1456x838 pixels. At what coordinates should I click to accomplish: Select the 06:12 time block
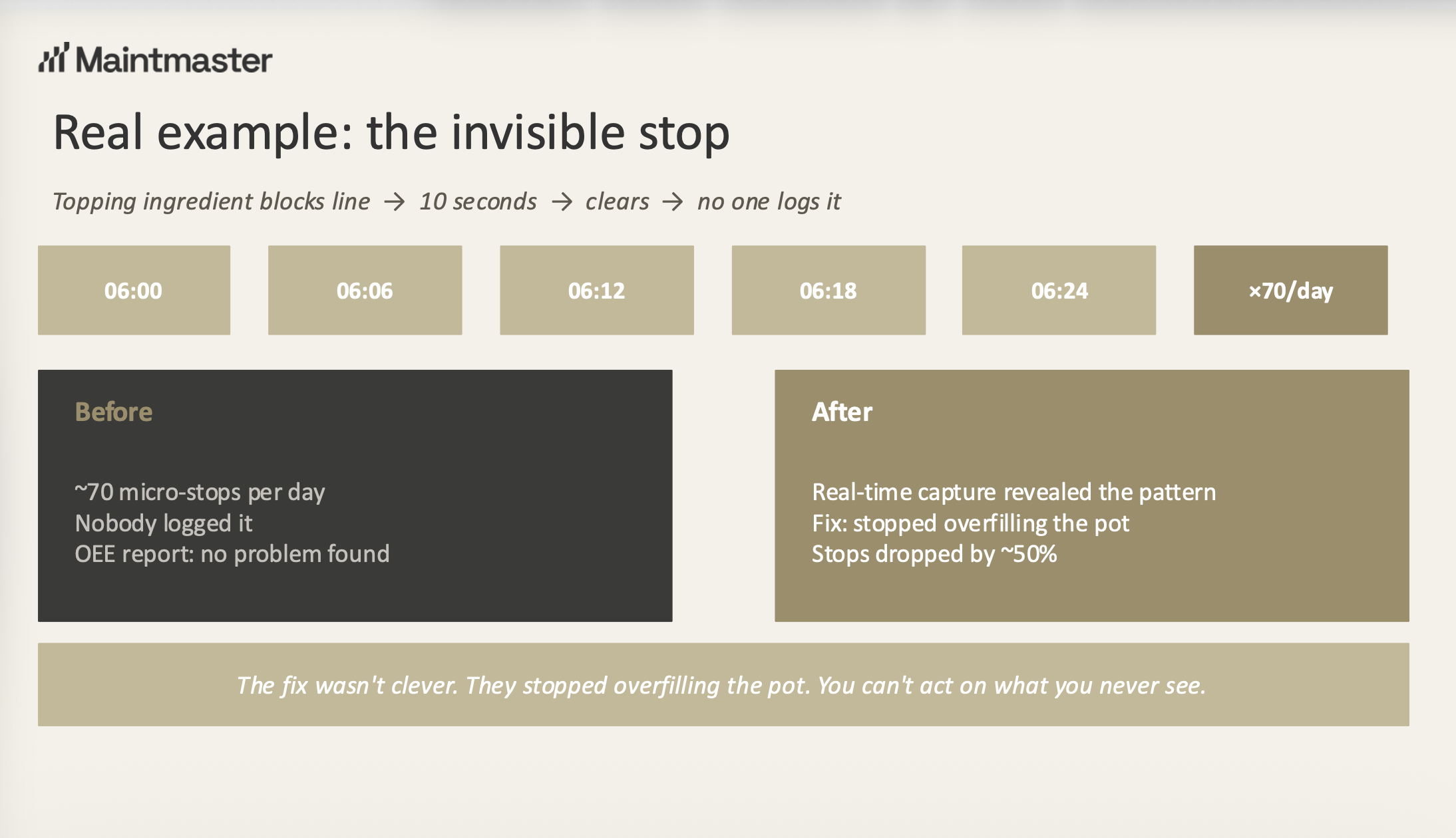[596, 290]
